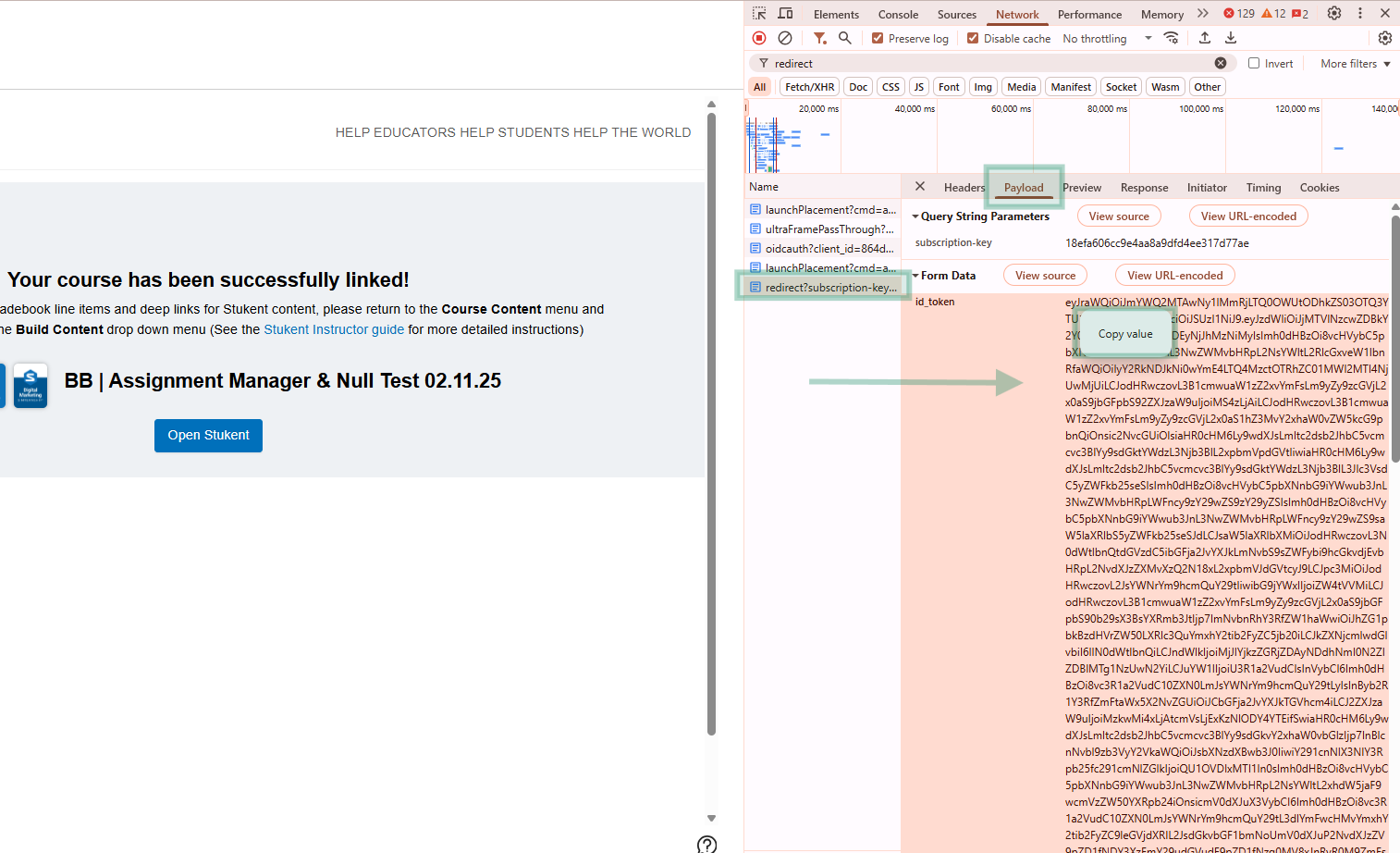Open the Headers tab
The image size is (1400, 853).
(964, 187)
